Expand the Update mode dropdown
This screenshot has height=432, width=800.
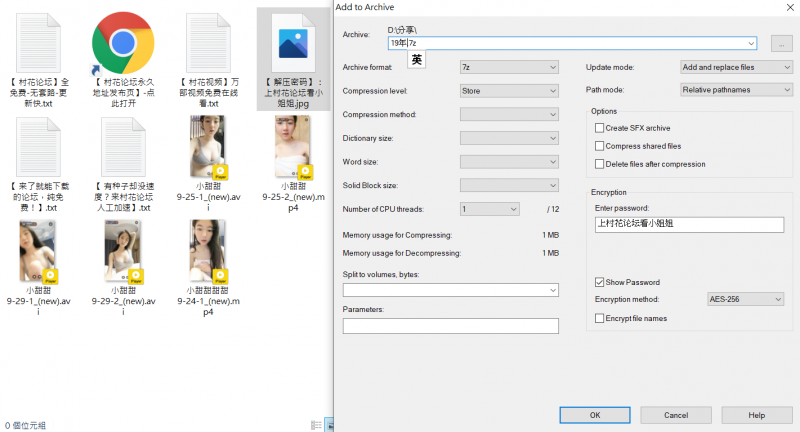click(x=734, y=67)
